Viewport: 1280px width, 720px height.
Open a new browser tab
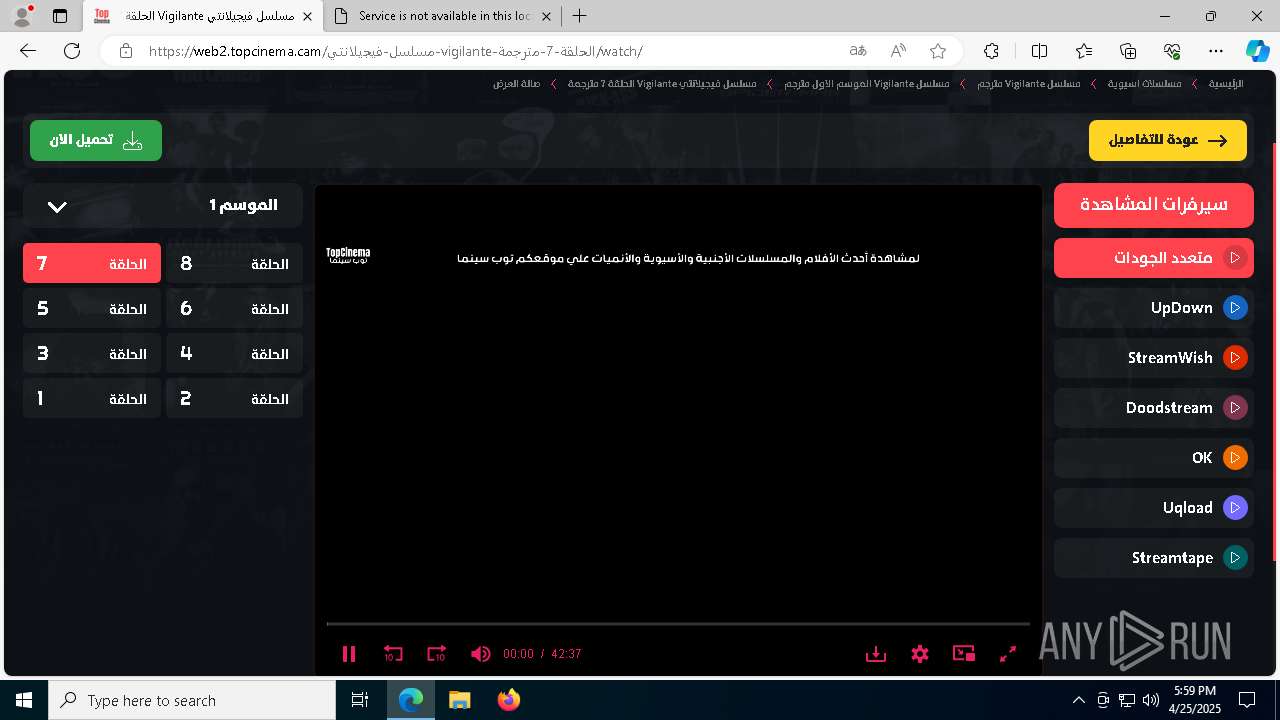click(580, 16)
